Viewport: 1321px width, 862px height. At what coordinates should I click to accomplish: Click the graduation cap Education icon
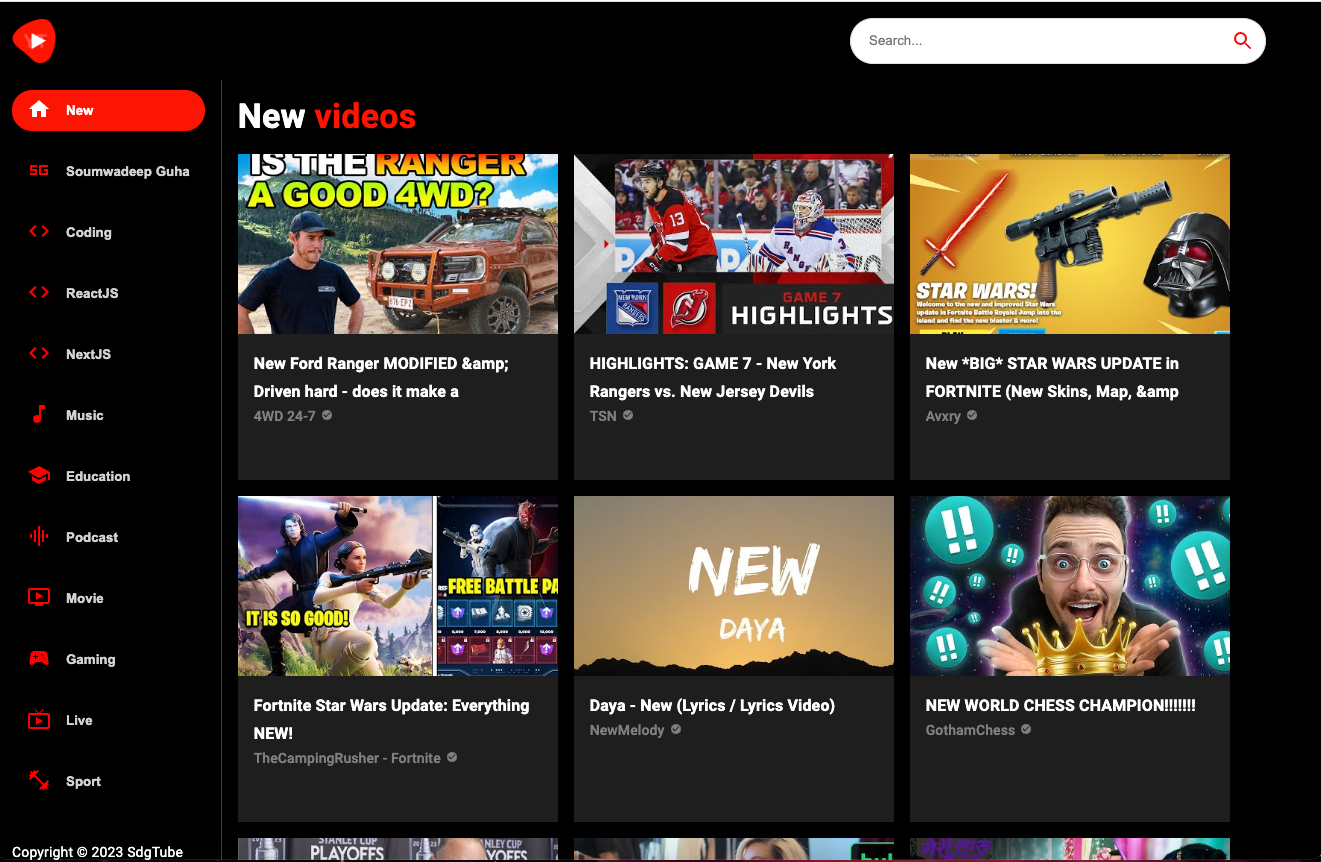[39, 476]
